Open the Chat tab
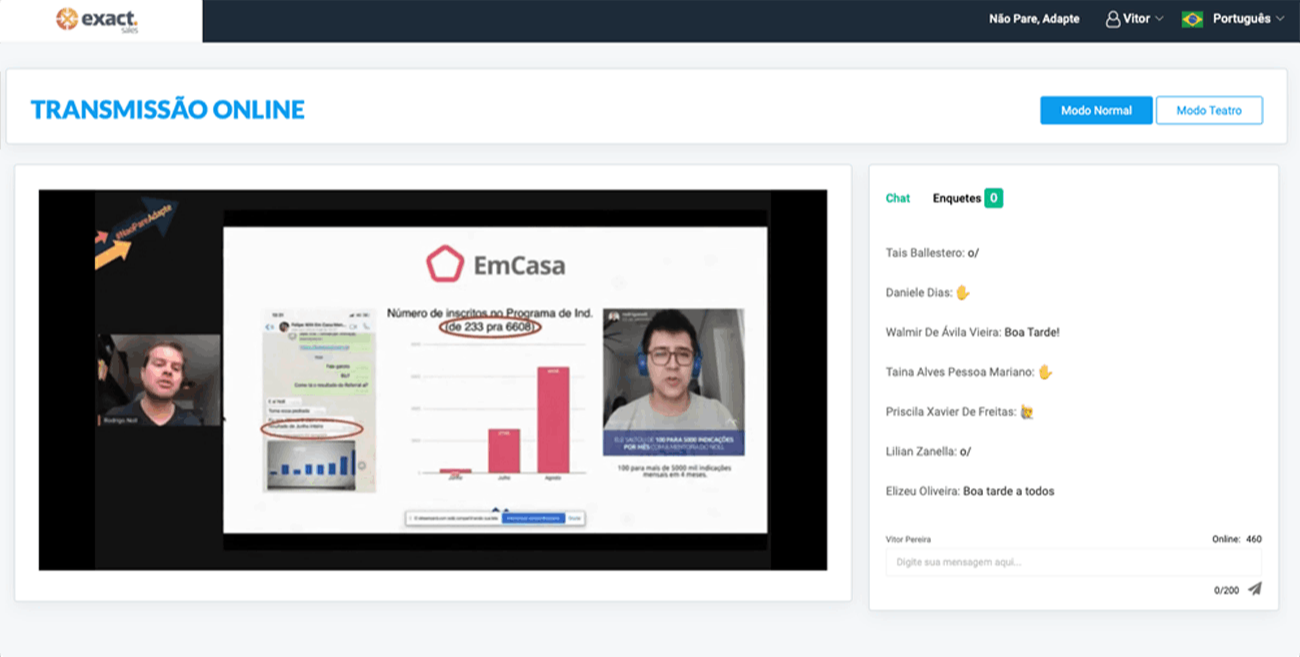This screenshot has width=1300, height=657. (897, 198)
